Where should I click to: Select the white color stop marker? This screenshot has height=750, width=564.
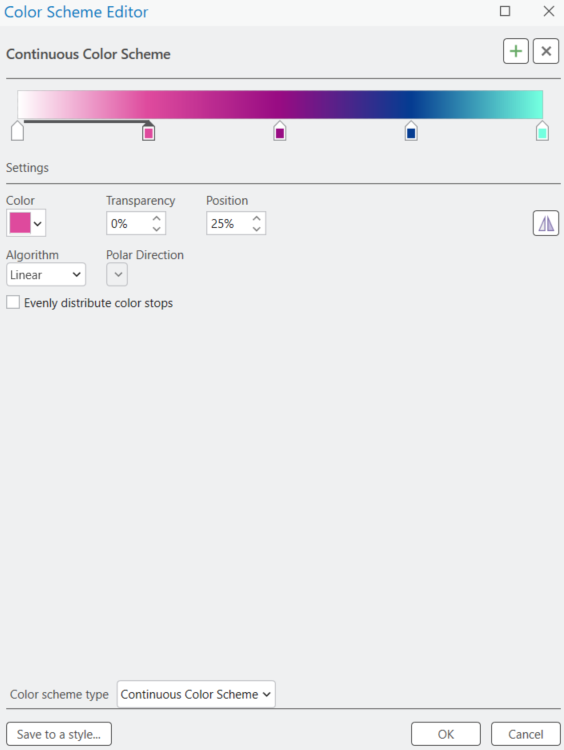tap(17, 131)
